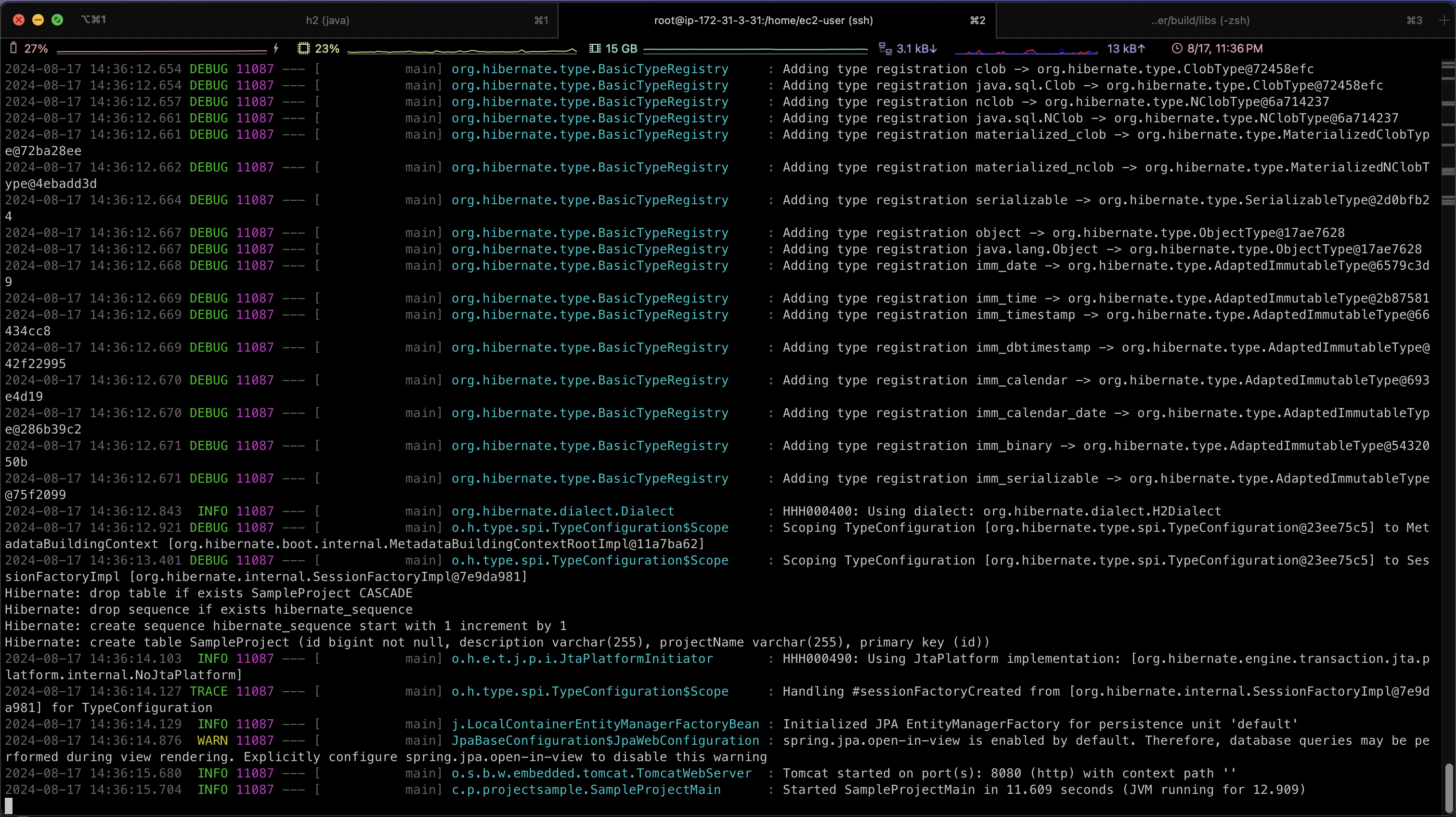Select the root@ip-172-31-3-31 ssh tab
The image size is (1456, 817).
tap(763, 20)
